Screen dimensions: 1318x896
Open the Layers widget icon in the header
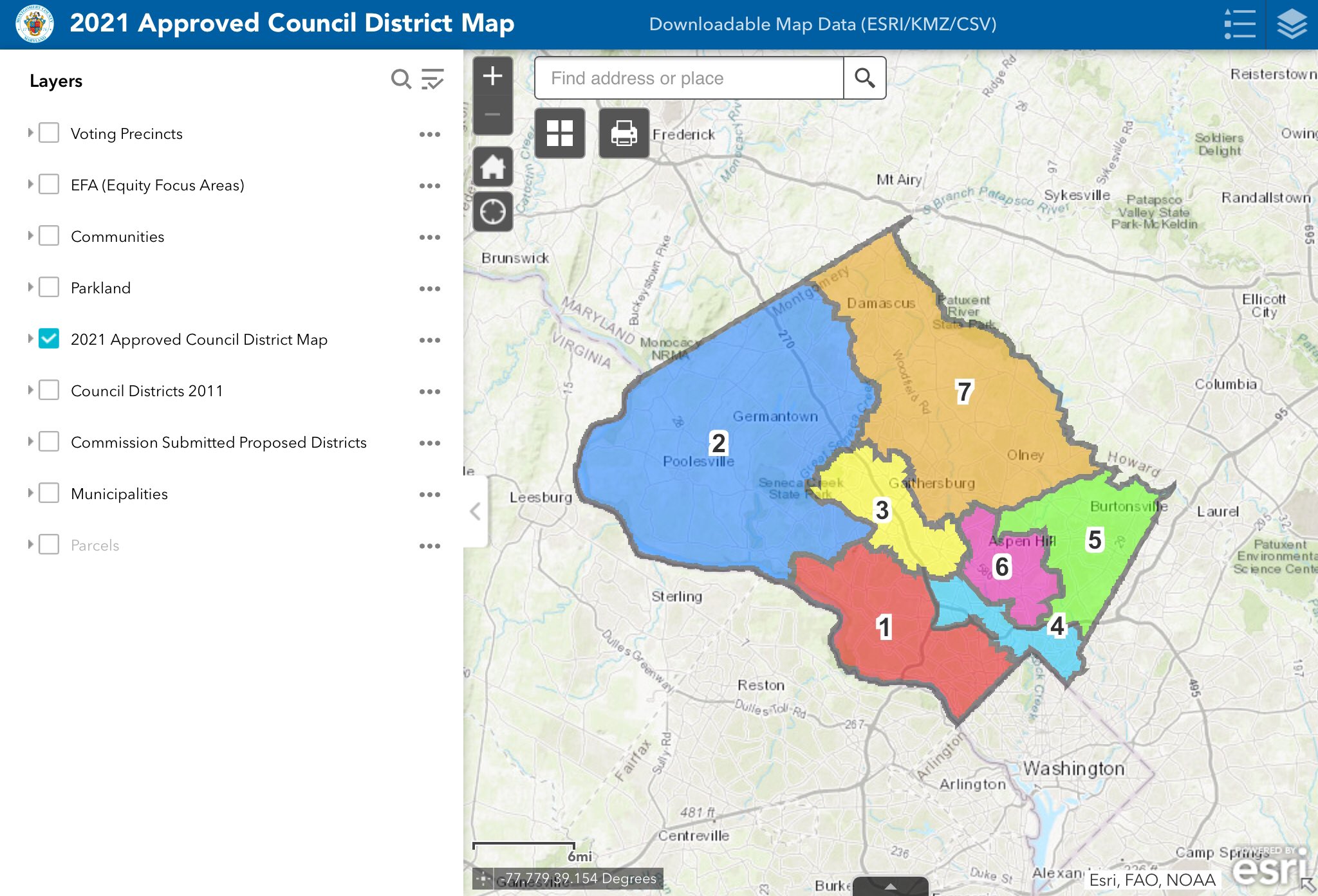click(x=1293, y=24)
